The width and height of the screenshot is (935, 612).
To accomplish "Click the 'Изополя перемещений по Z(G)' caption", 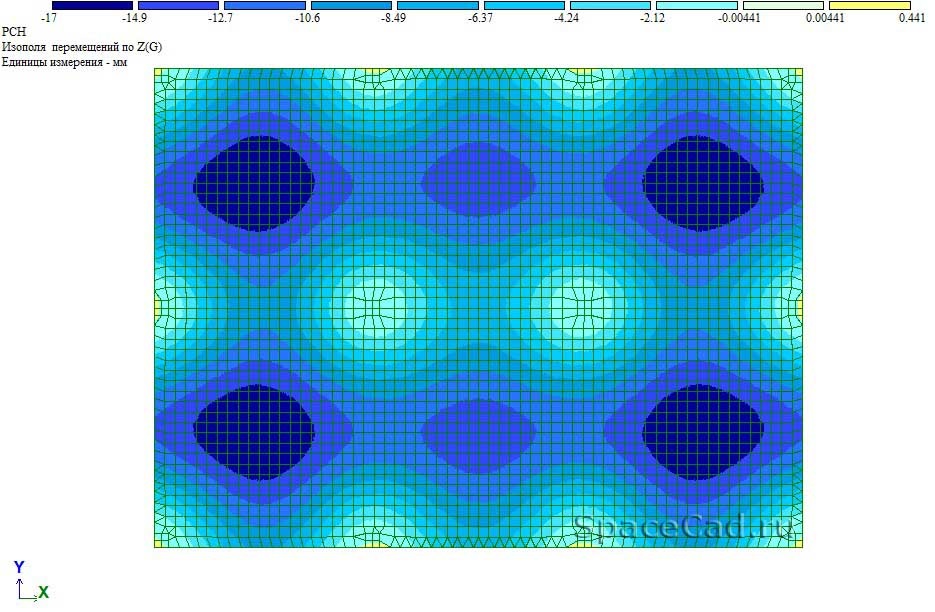I will 82,47.
